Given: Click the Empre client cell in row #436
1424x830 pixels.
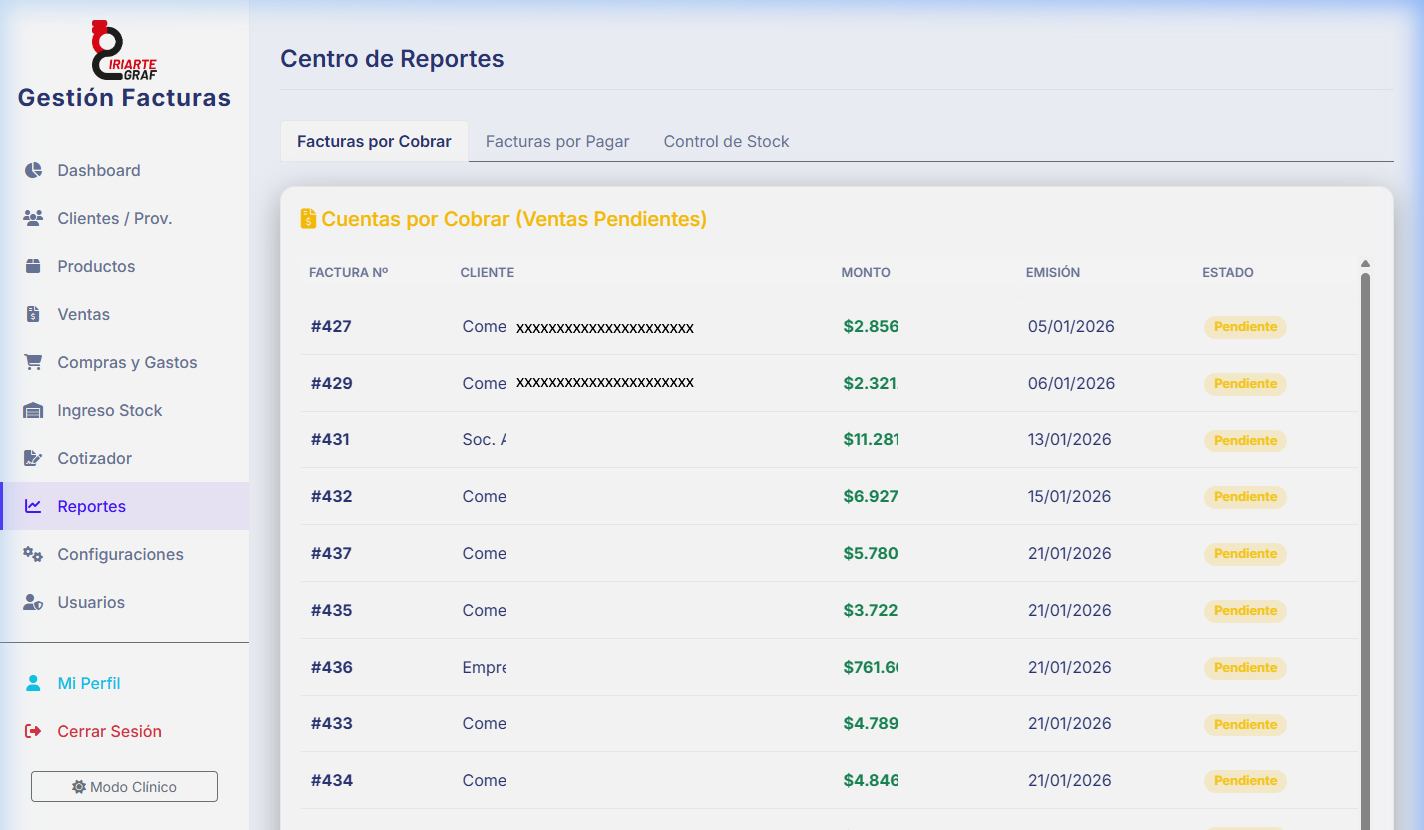Looking at the screenshot, I should coord(484,667).
